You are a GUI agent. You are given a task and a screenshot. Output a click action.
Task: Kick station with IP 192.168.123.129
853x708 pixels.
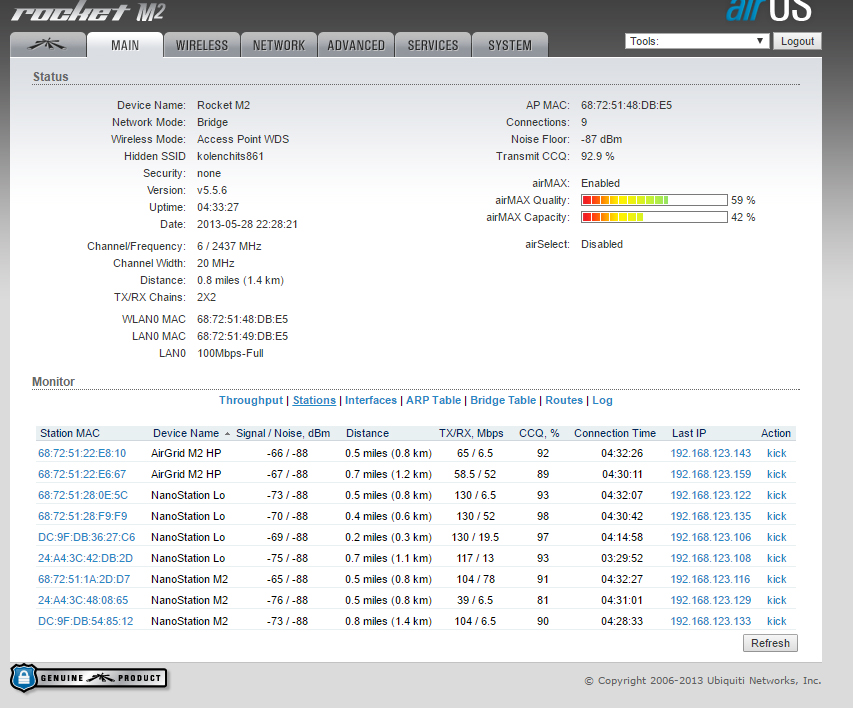[776, 600]
